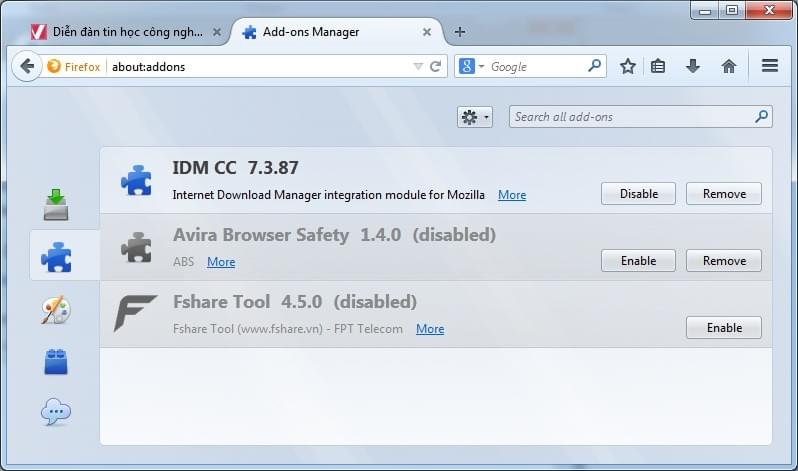This screenshot has height=471, width=798.
Task: Click the IDM CC puzzle icon
Action: (x=136, y=180)
